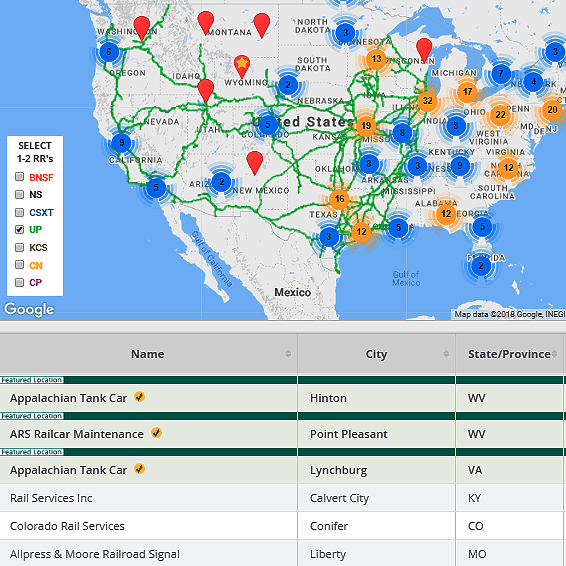
Task: Open the cluster of 7 east of Michigan
Action: click(501, 74)
